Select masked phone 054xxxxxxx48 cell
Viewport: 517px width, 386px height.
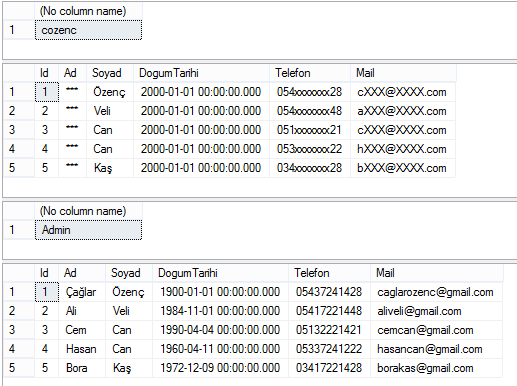(310, 111)
